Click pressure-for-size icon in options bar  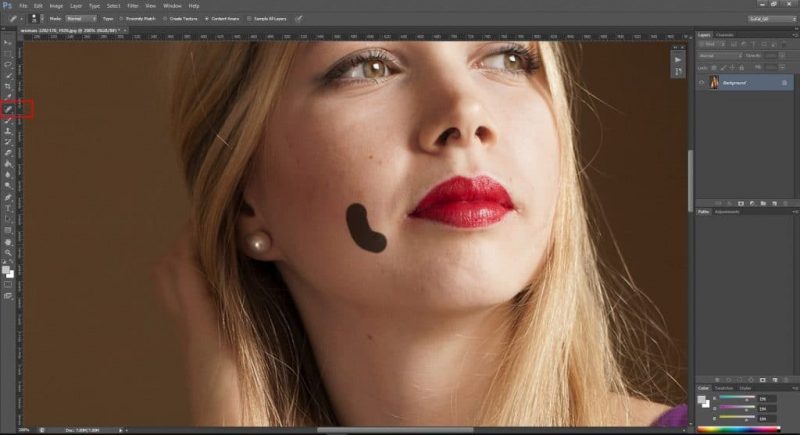[299, 19]
